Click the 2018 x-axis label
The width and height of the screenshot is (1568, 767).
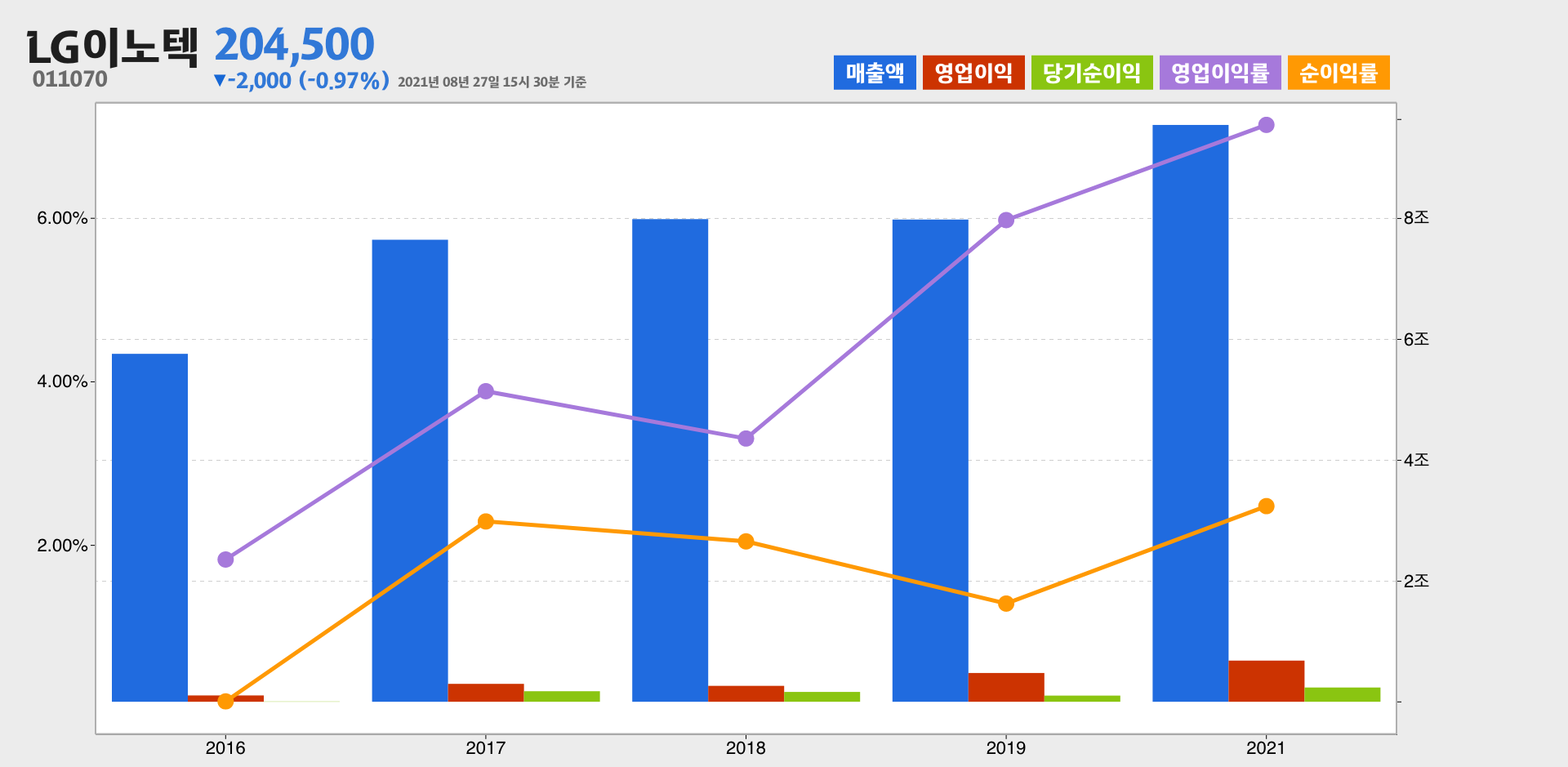point(746,748)
